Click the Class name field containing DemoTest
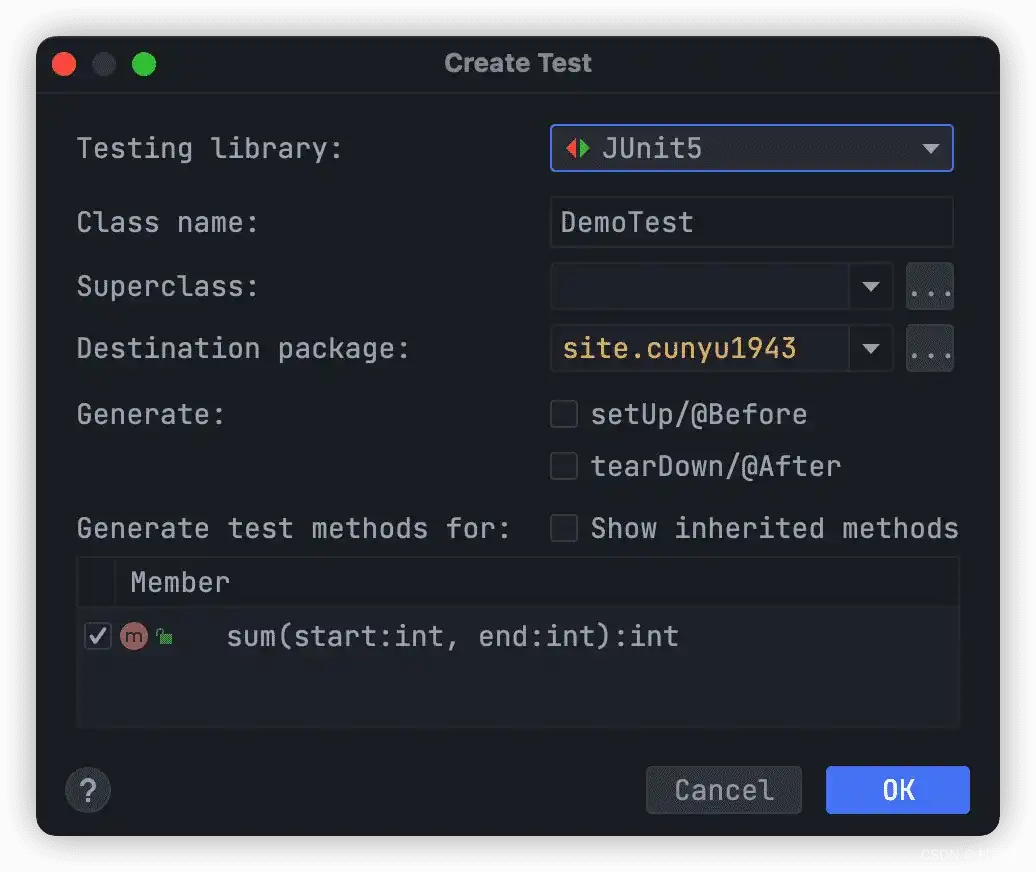The width and height of the screenshot is (1036, 872). click(x=750, y=222)
